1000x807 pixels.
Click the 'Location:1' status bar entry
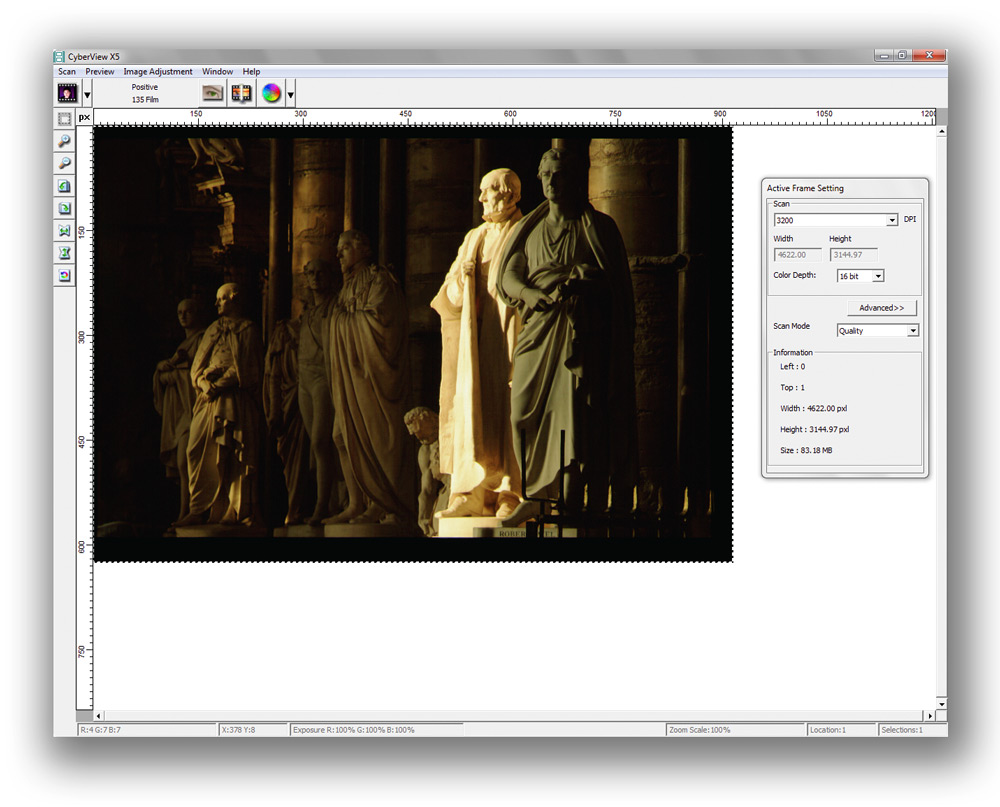pyautogui.click(x=828, y=730)
